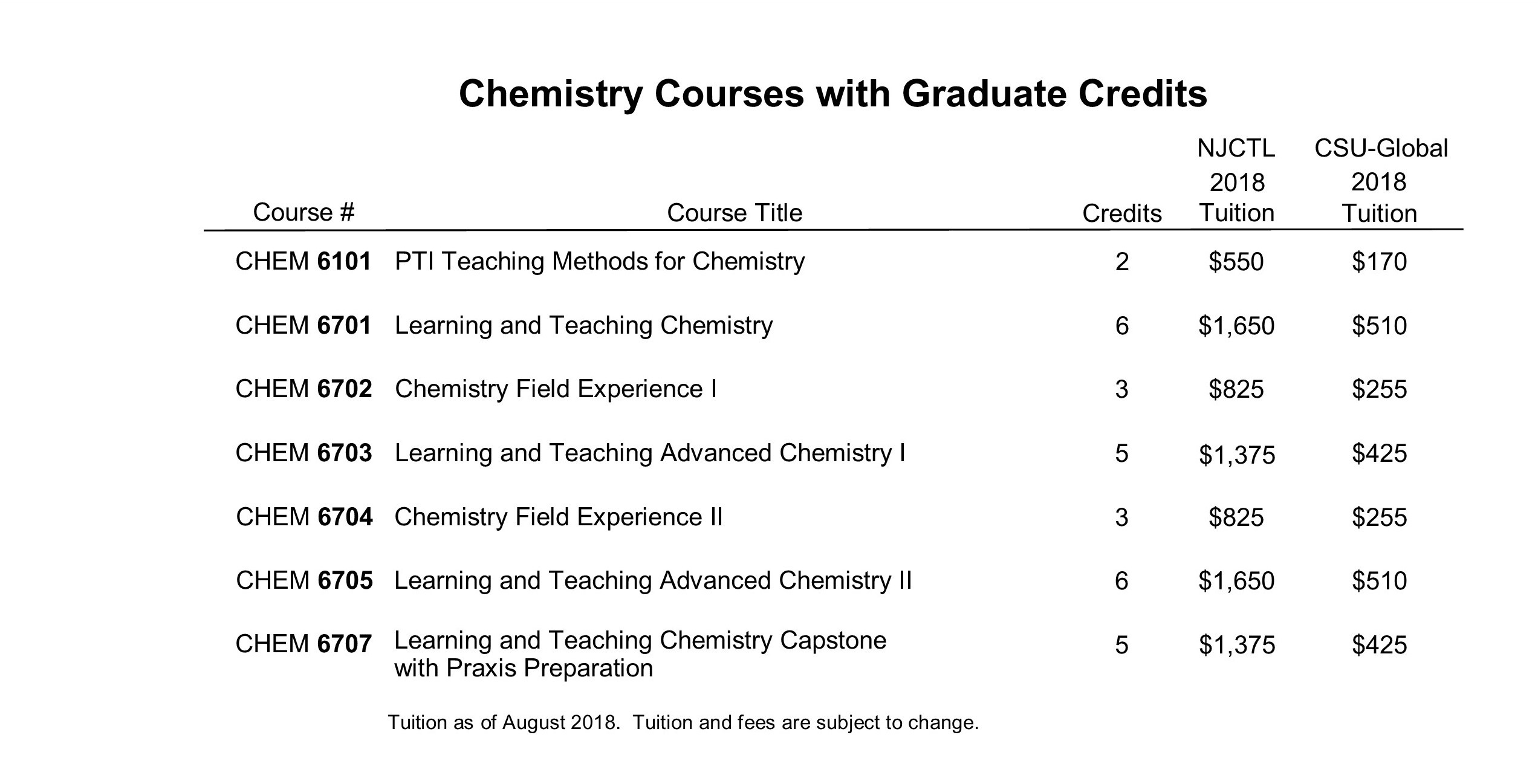Select Chemistry Field Experience II title
1538x784 pixels.
[x=559, y=517]
